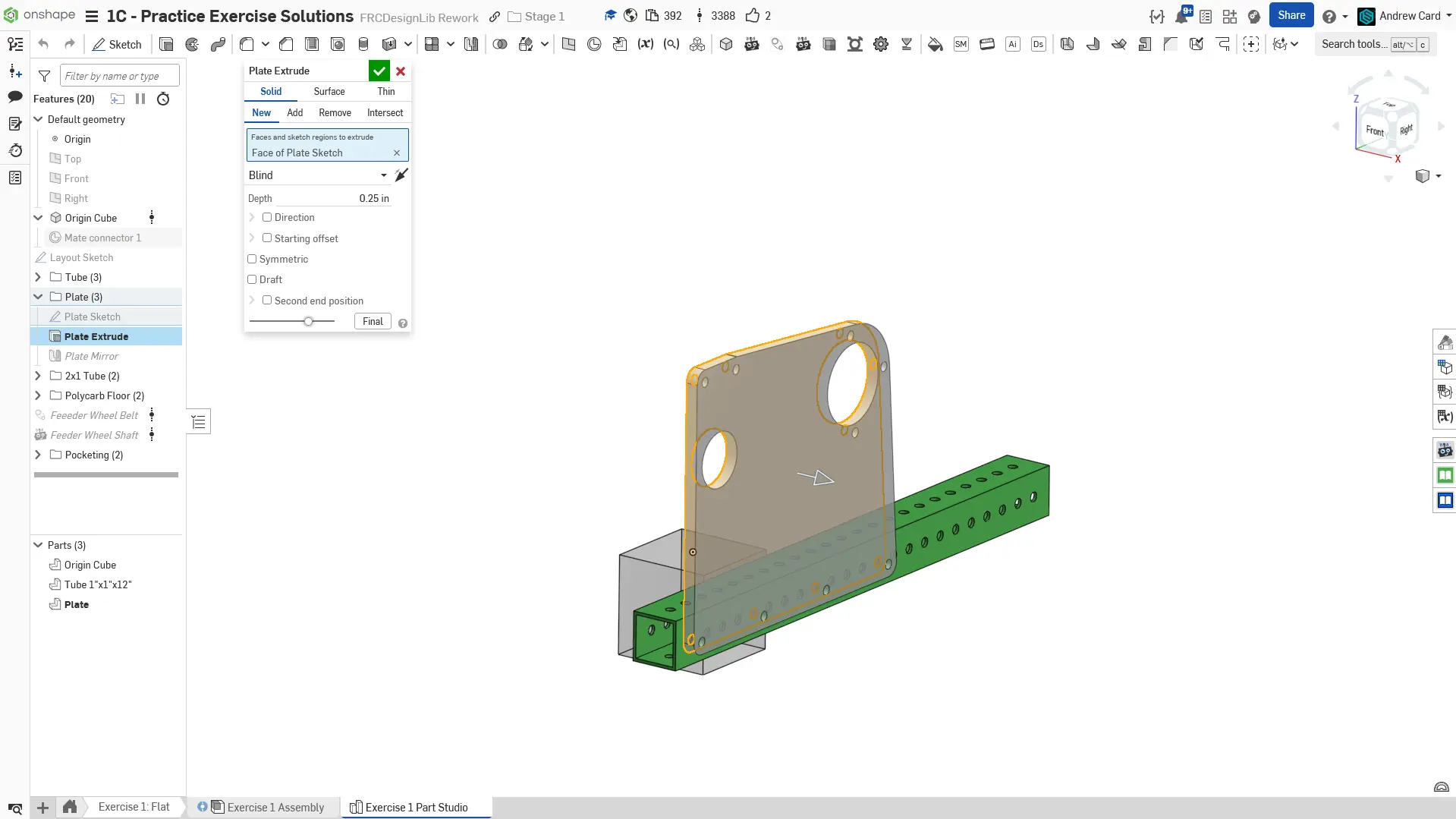
Task: Click the Final button
Action: pos(373,321)
